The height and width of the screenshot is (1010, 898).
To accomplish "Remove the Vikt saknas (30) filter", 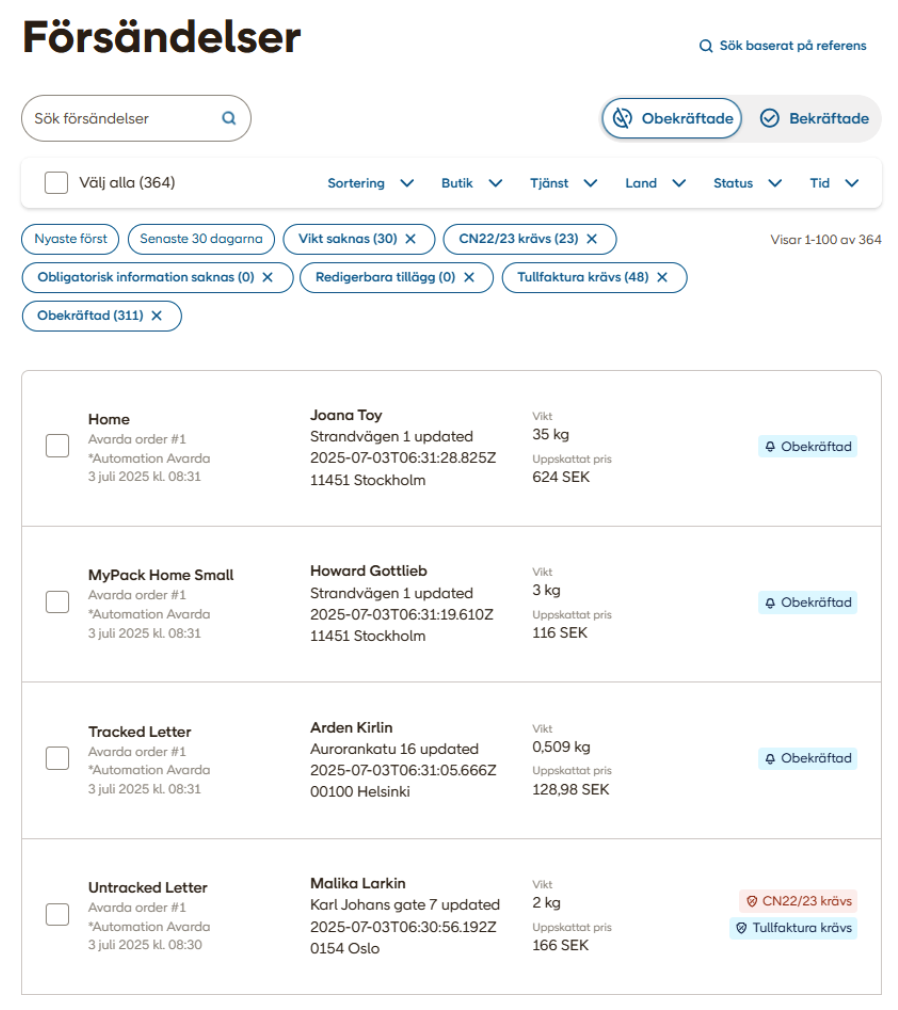I will click(410, 239).
